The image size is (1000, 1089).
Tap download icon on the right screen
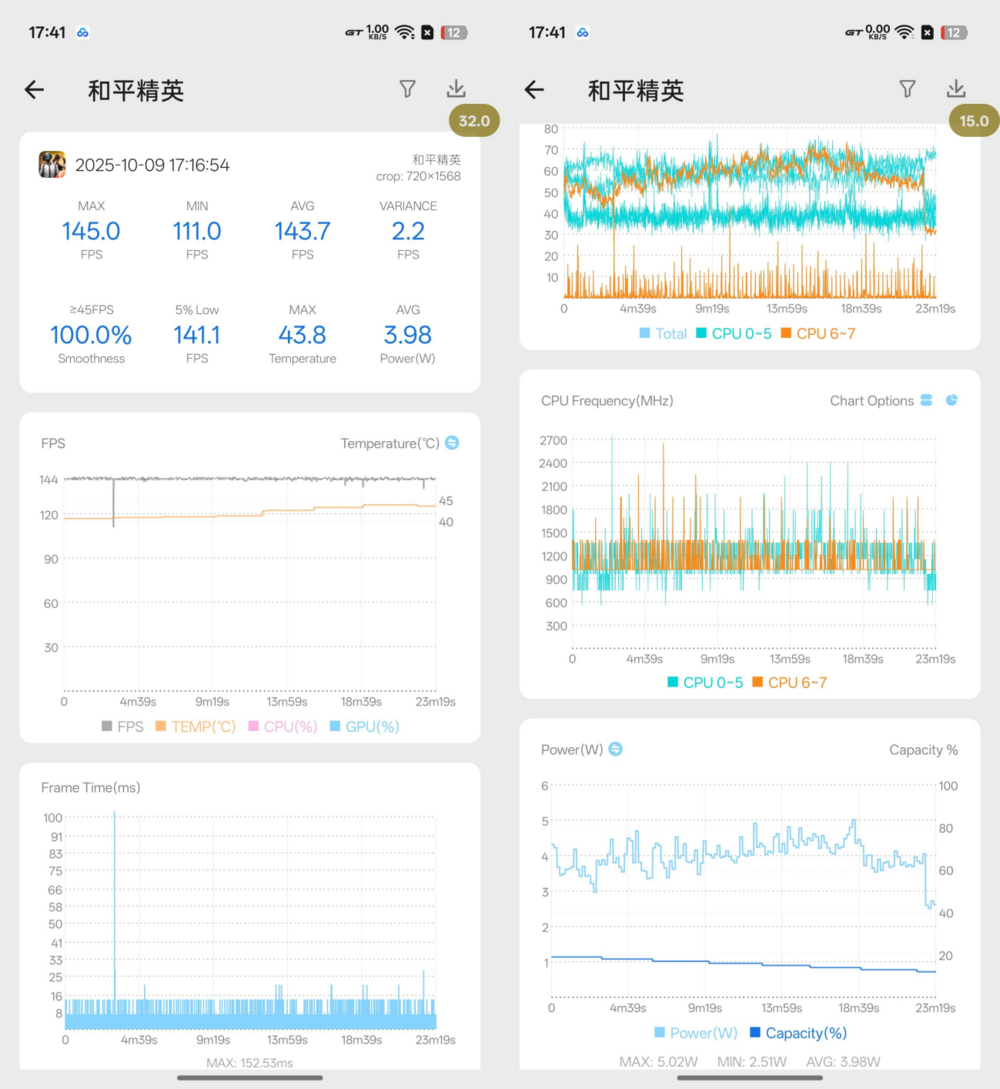point(956,89)
